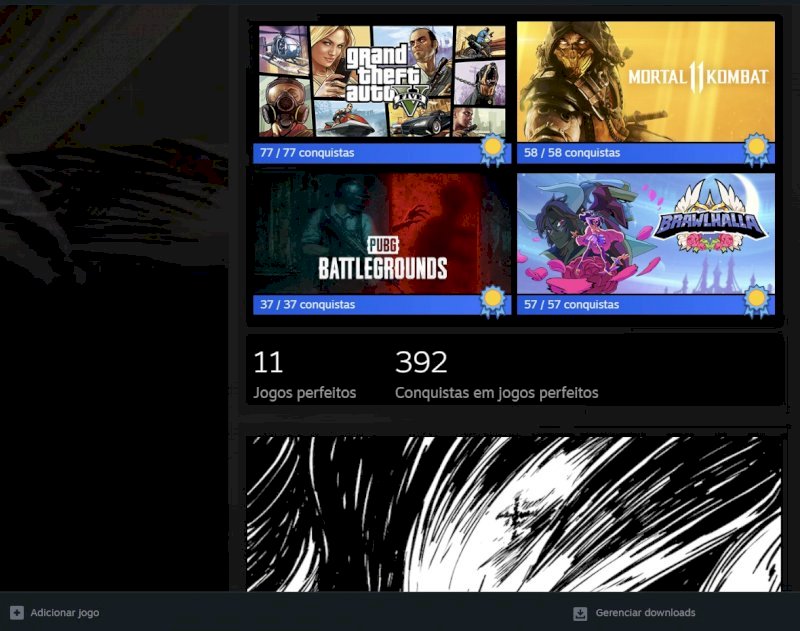Open the PUBG Battlegrounds game thumbnail

click(381, 232)
